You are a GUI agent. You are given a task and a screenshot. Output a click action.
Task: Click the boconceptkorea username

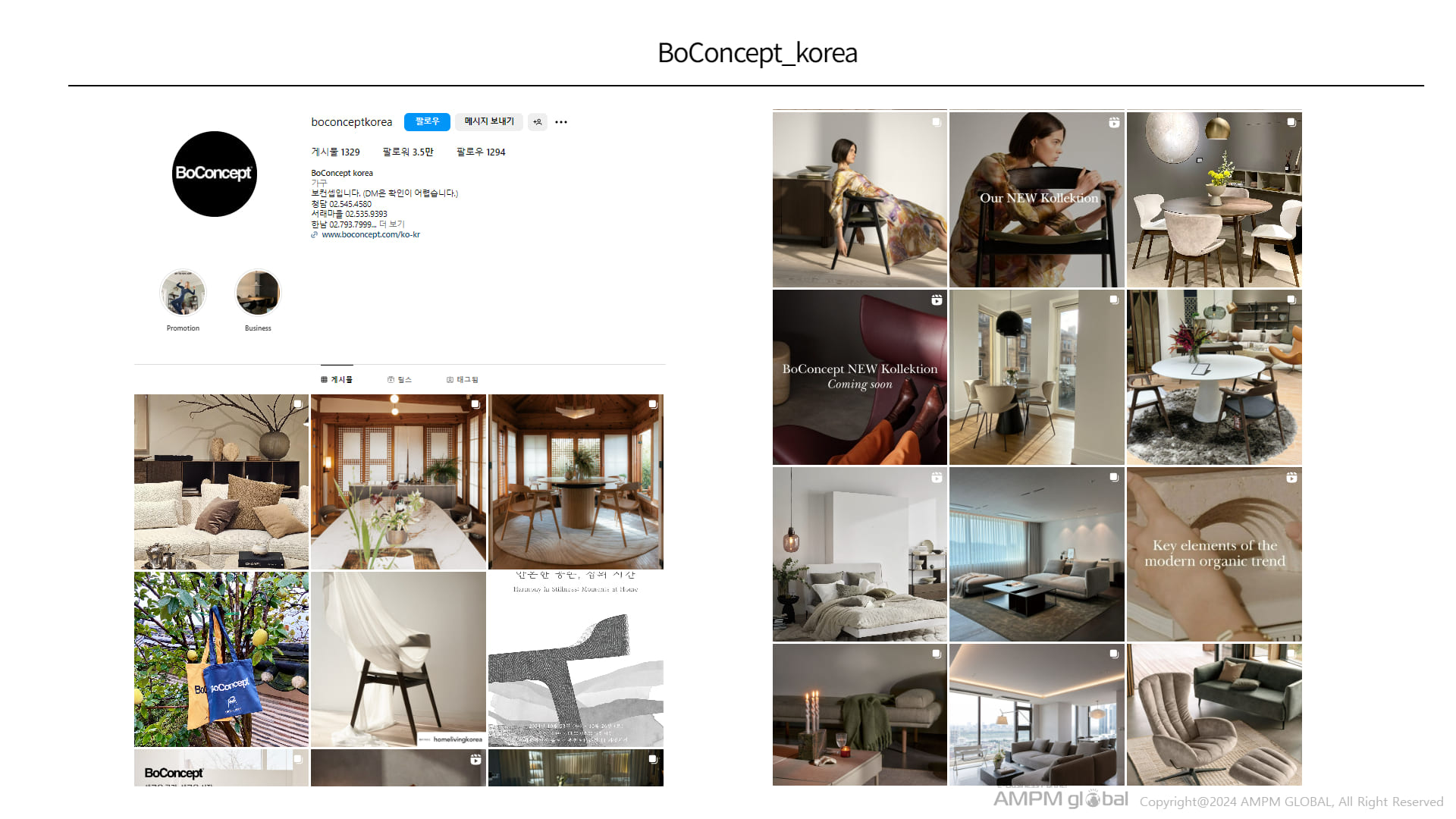pos(352,122)
